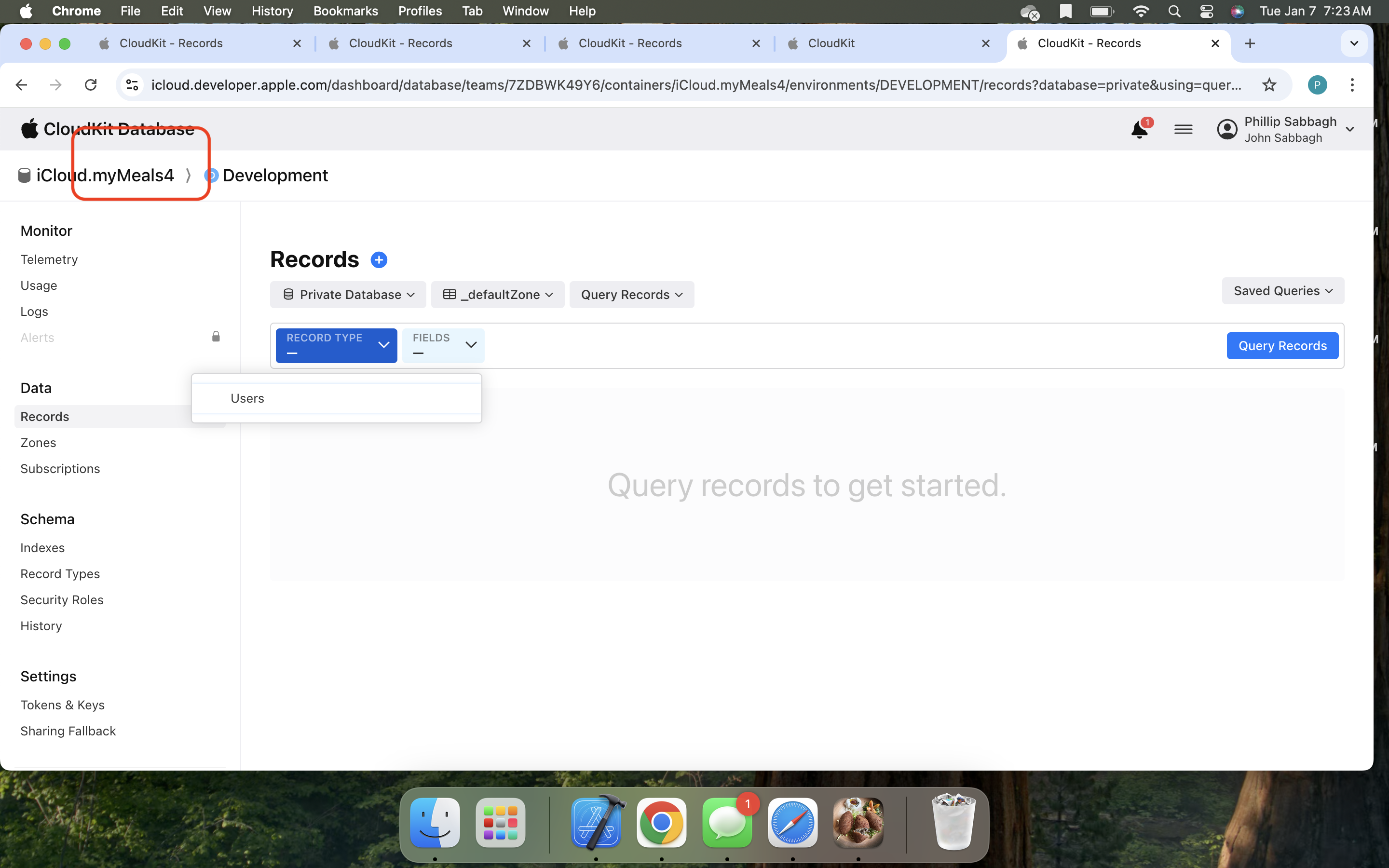Open Launchpad in the Dock
This screenshot has height=868, width=1389.
[501, 822]
